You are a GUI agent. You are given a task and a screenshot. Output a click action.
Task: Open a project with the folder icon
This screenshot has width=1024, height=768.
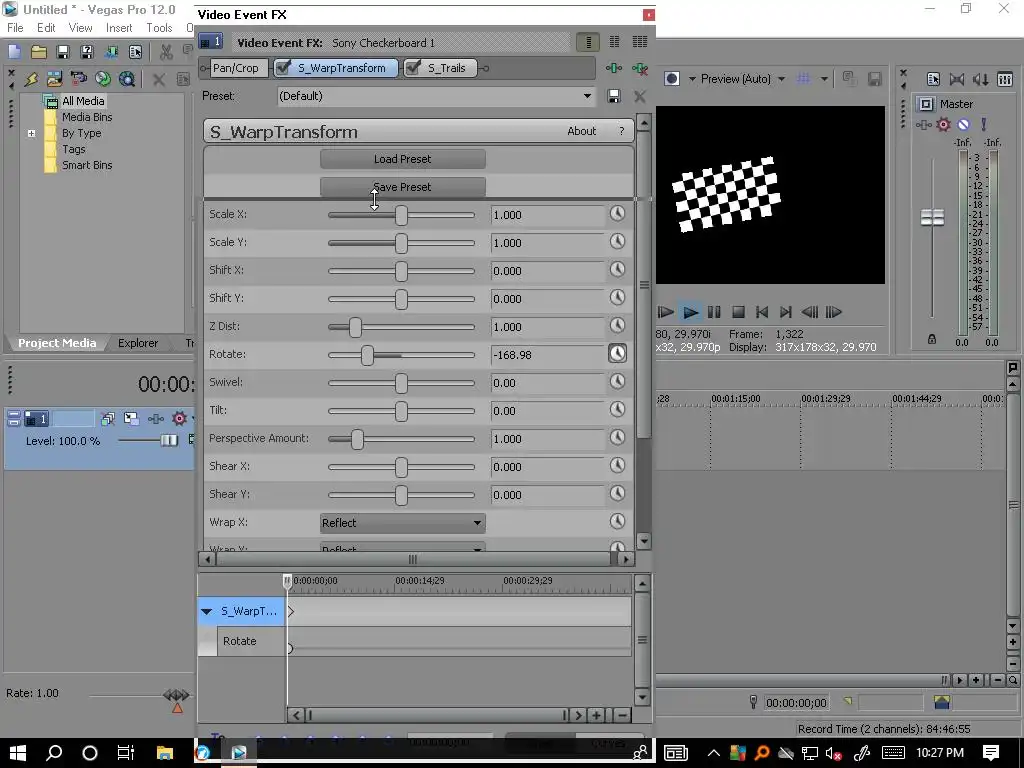39,52
